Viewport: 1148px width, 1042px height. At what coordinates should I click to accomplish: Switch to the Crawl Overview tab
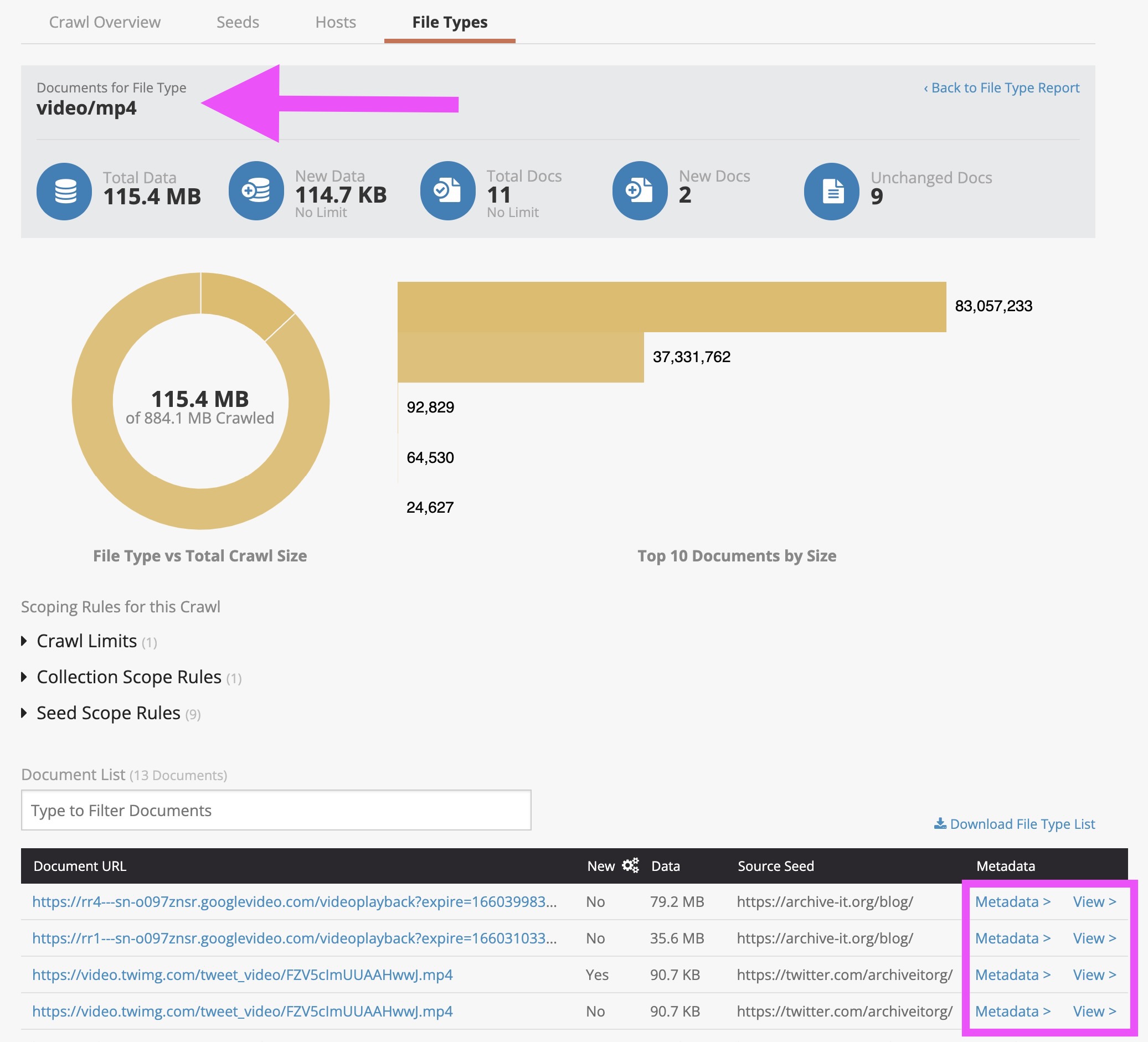[105, 22]
